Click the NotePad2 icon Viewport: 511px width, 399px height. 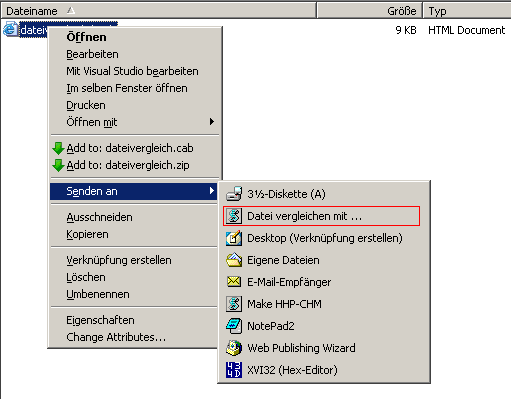click(x=234, y=326)
